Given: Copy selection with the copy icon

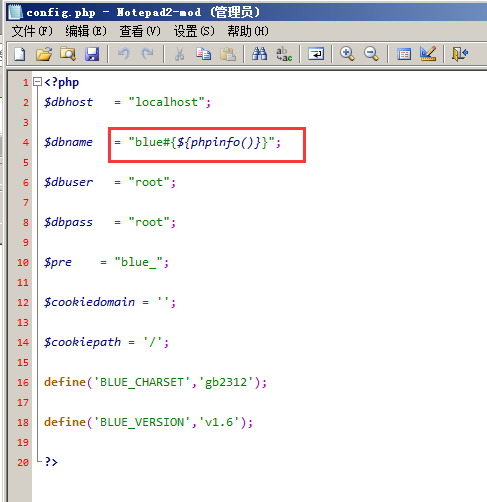Looking at the screenshot, I should click(x=204, y=54).
